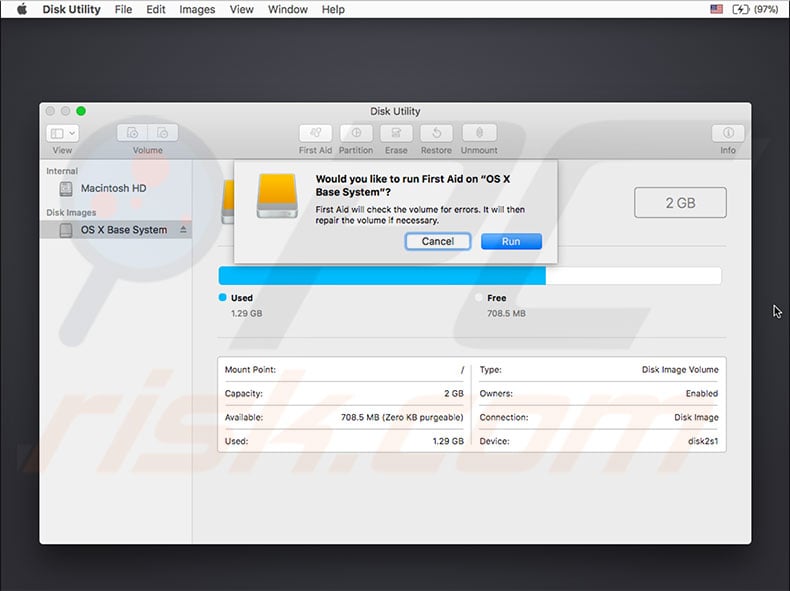The width and height of the screenshot is (790, 591).
Task: Click the blue used-space bar
Action: tap(382, 276)
